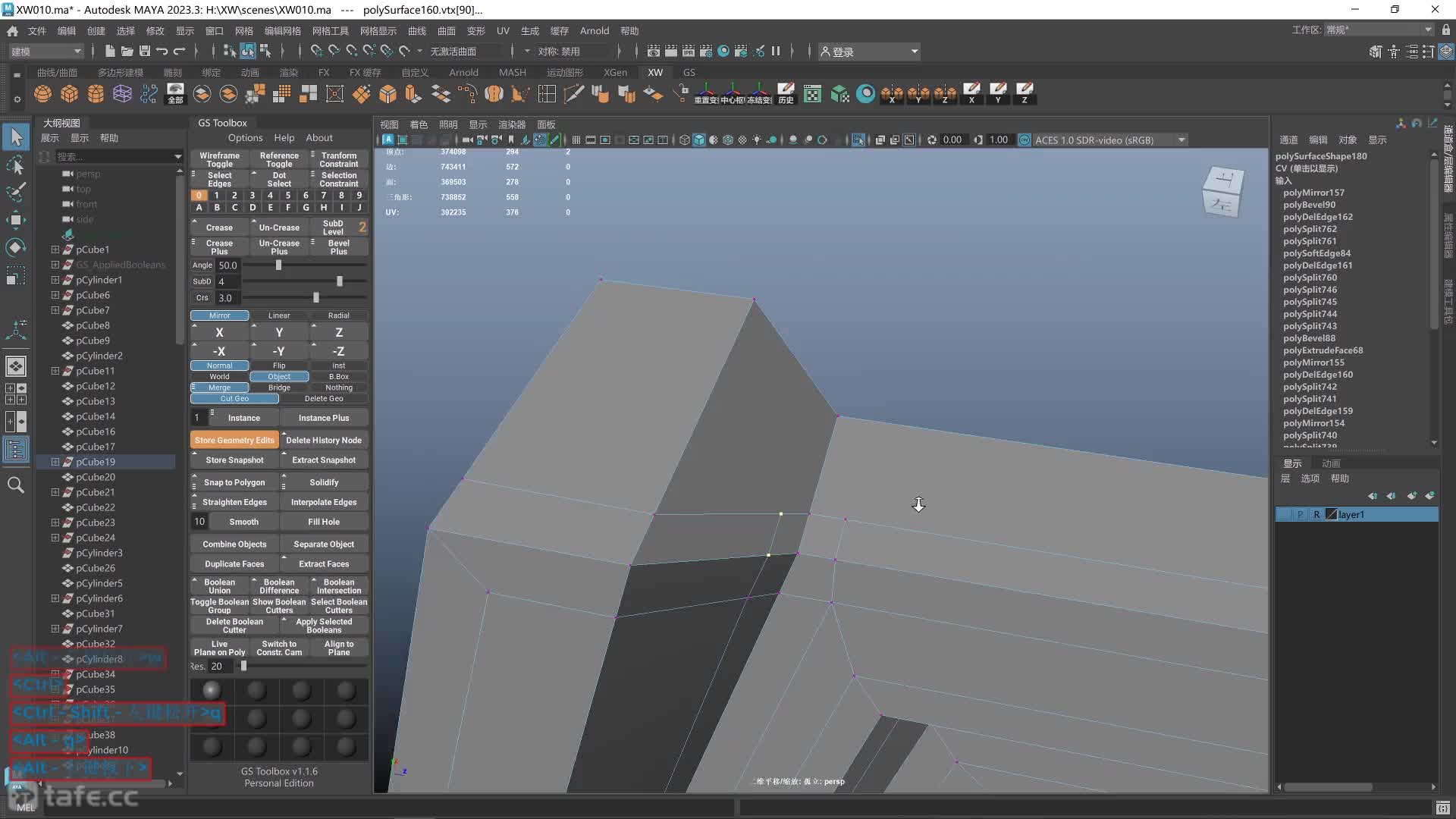Click Store Geometry Edits button

click(234, 441)
